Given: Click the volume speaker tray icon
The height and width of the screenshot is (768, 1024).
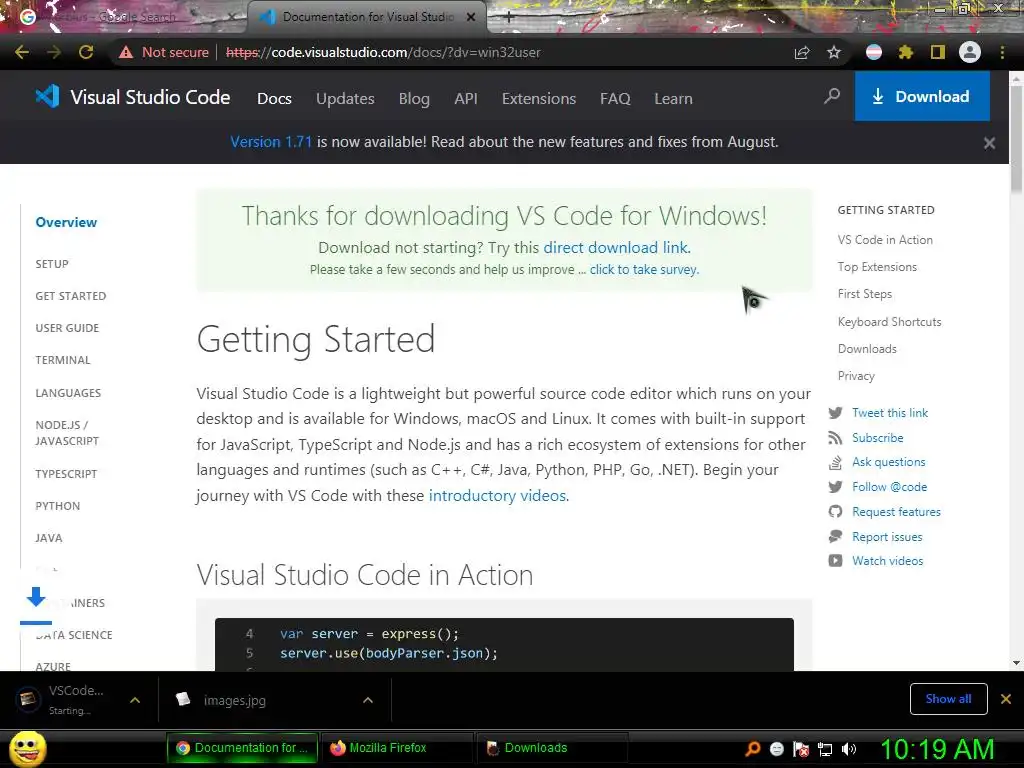Looking at the screenshot, I should 849,749.
